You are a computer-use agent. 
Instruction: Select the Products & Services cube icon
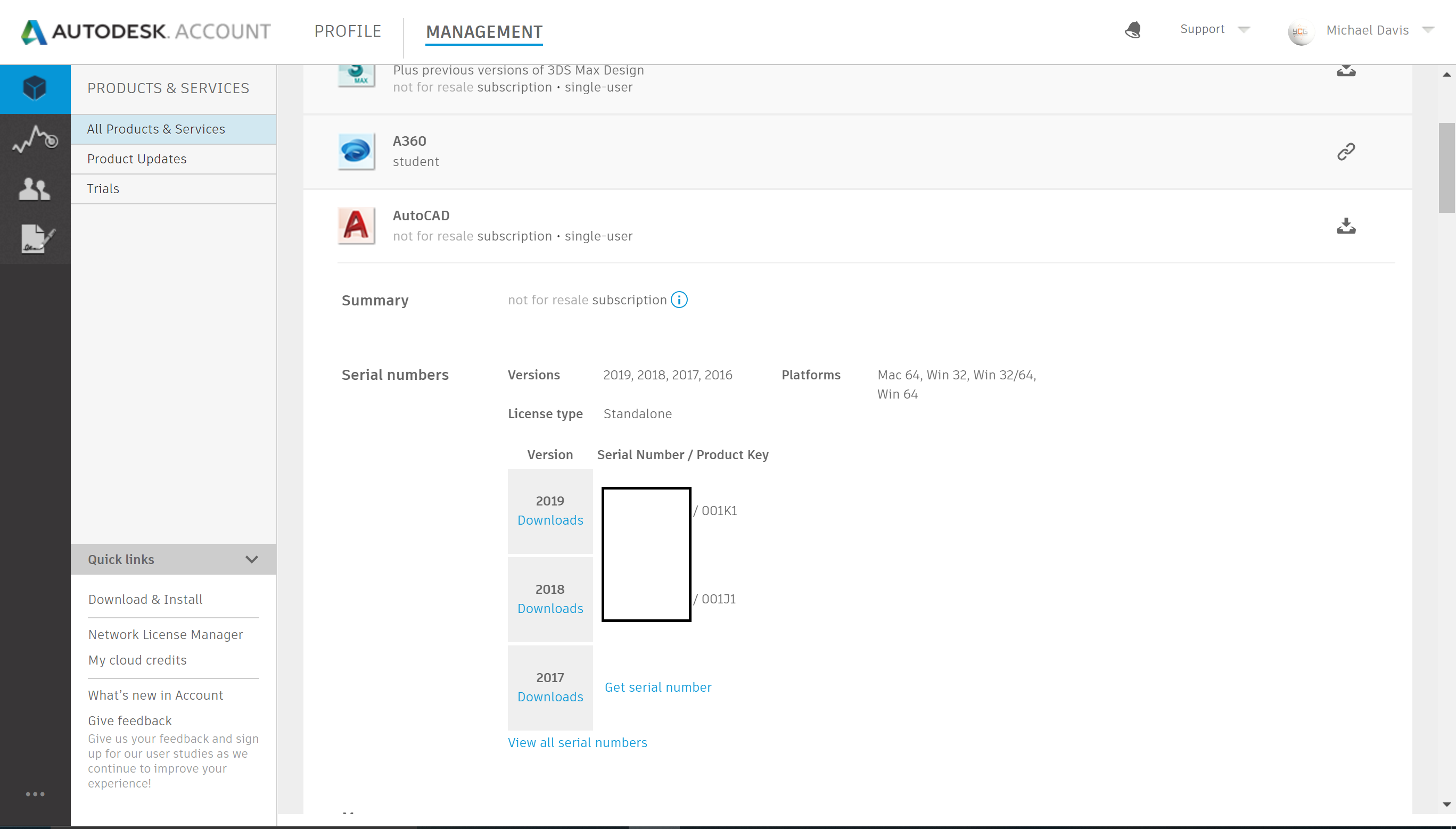35,89
